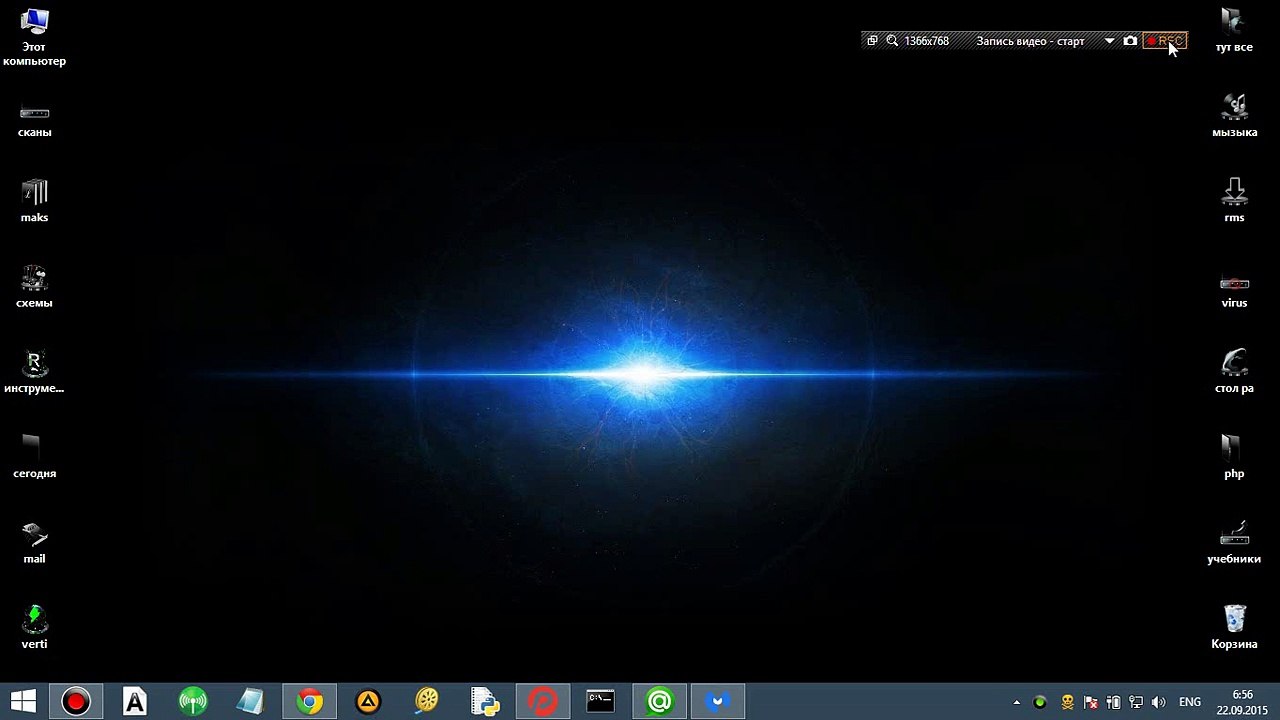Open the network tray icon
Screen dimensions: 1280x720
(1136, 703)
